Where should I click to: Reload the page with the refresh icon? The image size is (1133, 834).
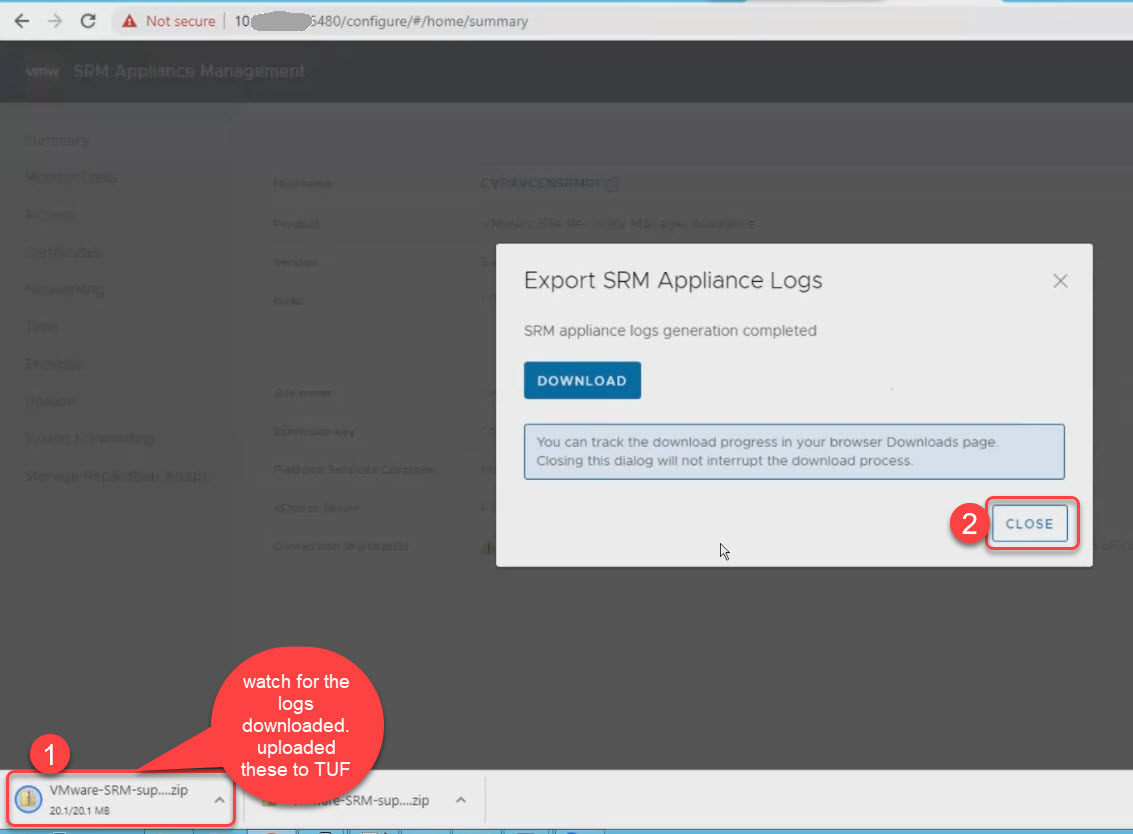pos(88,21)
